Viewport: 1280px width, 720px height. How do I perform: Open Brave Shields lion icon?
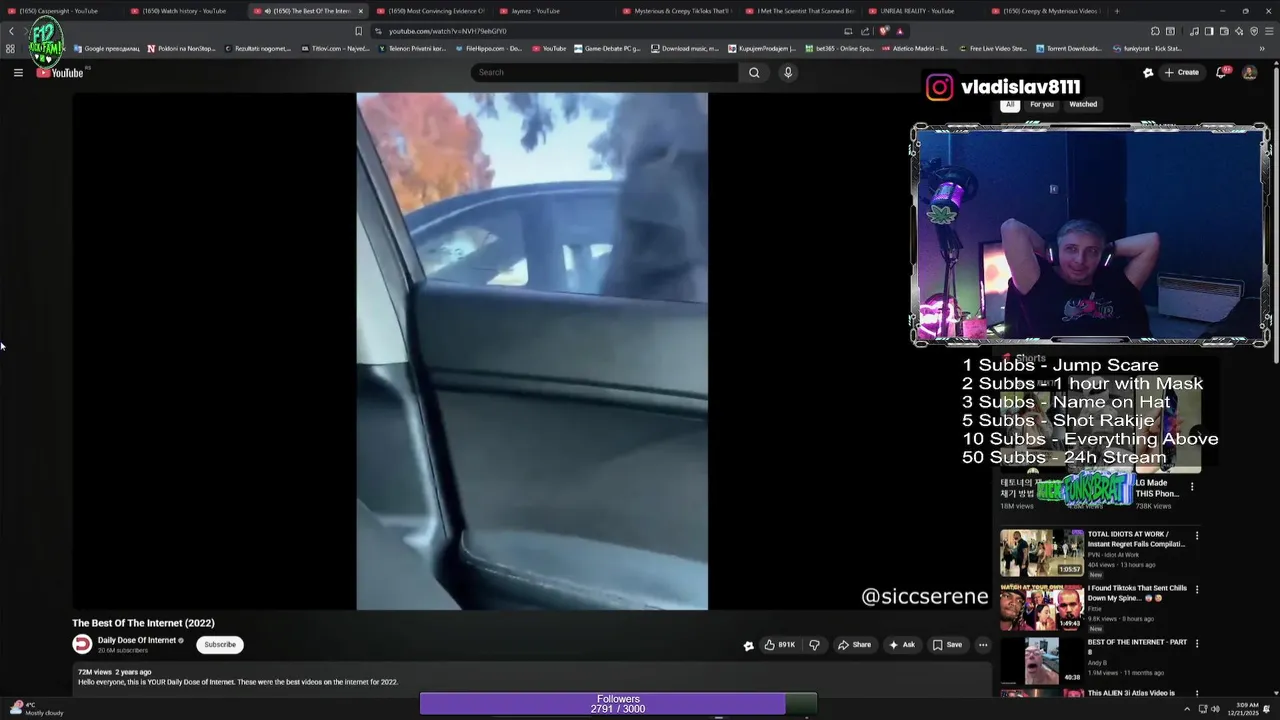[x=884, y=31]
